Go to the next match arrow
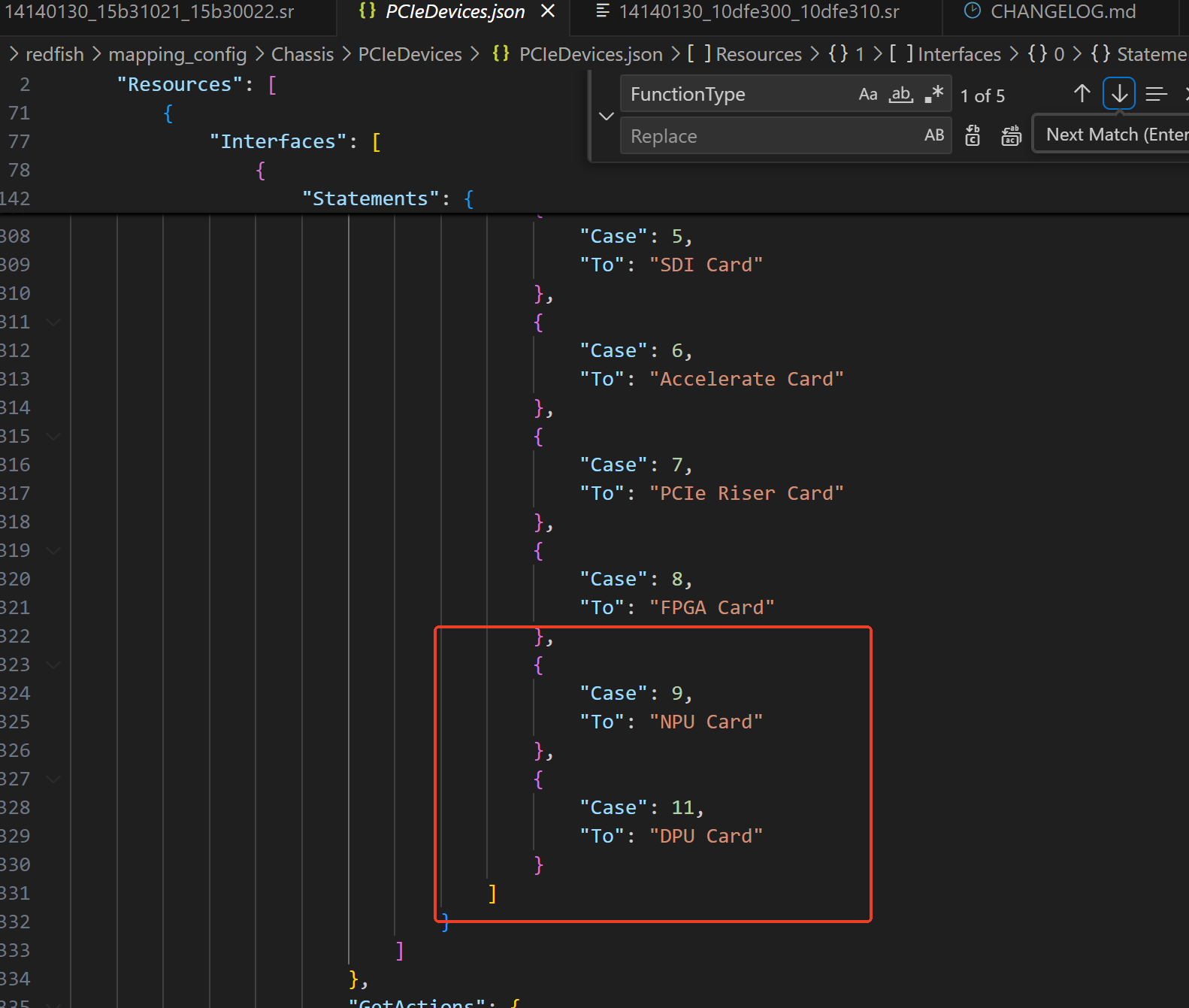The height and width of the screenshot is (1008, 1189). (1119, 94)
